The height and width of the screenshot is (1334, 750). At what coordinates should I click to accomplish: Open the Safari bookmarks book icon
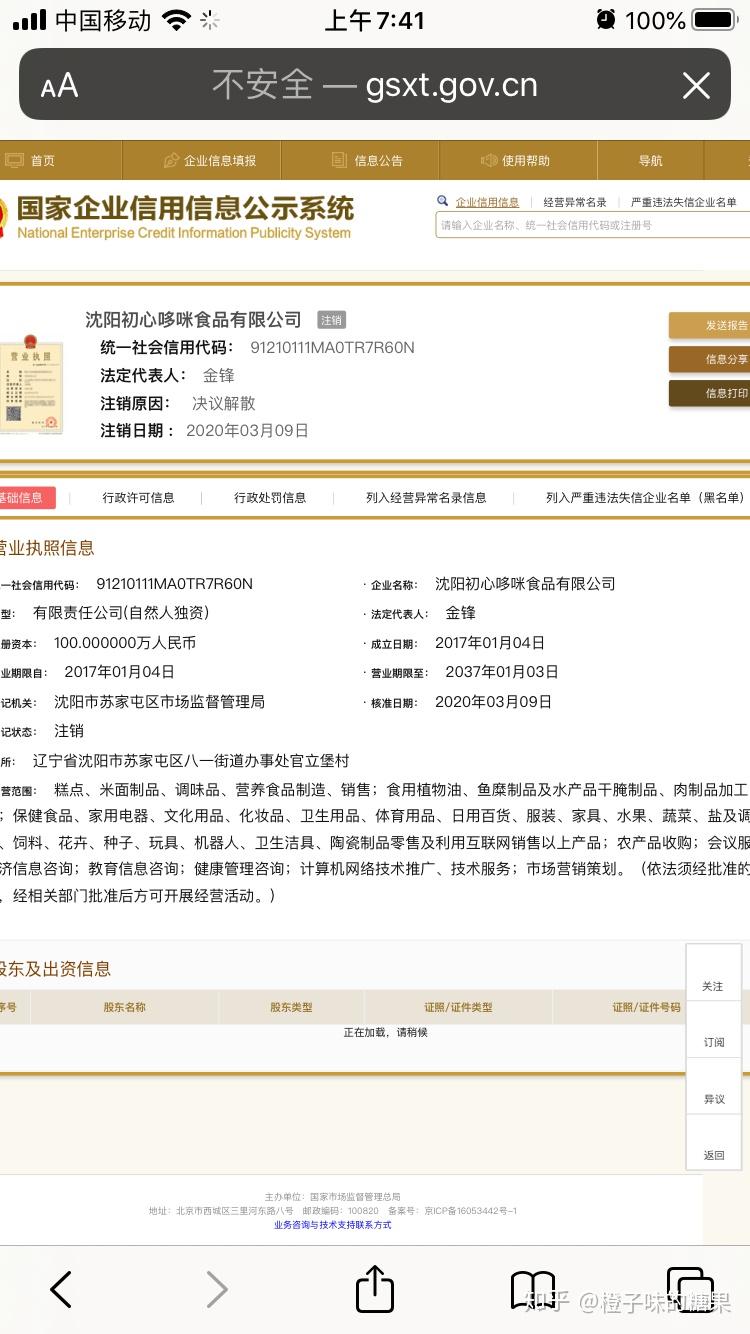pos(533,1289)
